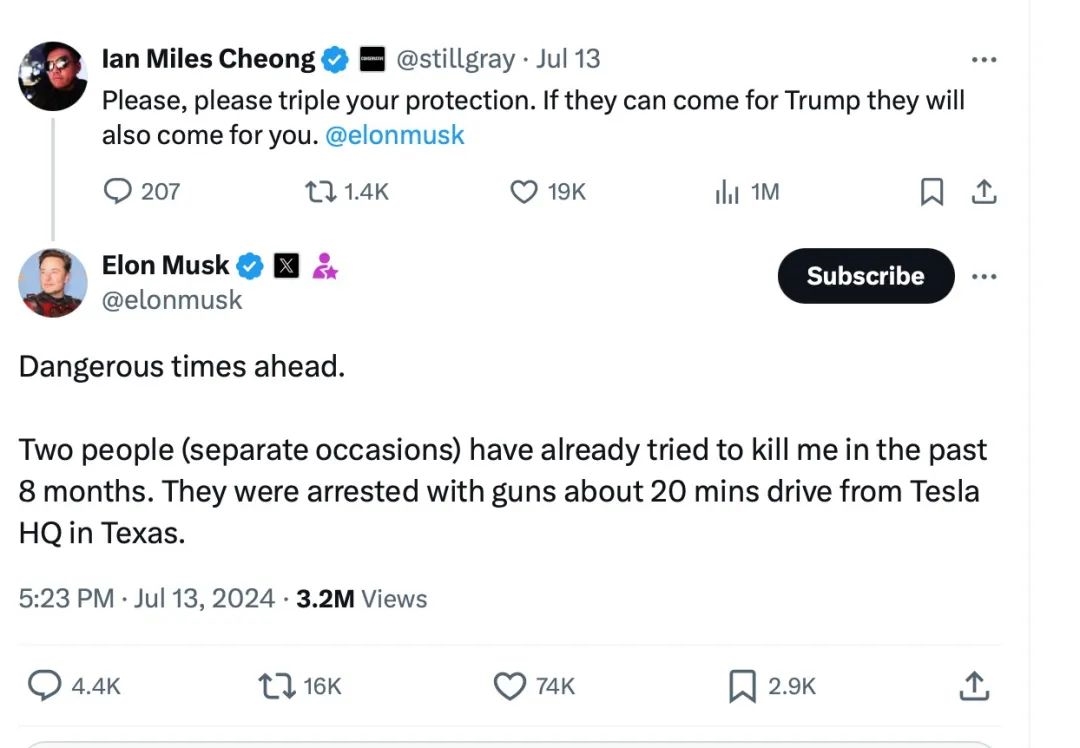Open more options for Ian Miles Cheong's post

click(984, 60)
